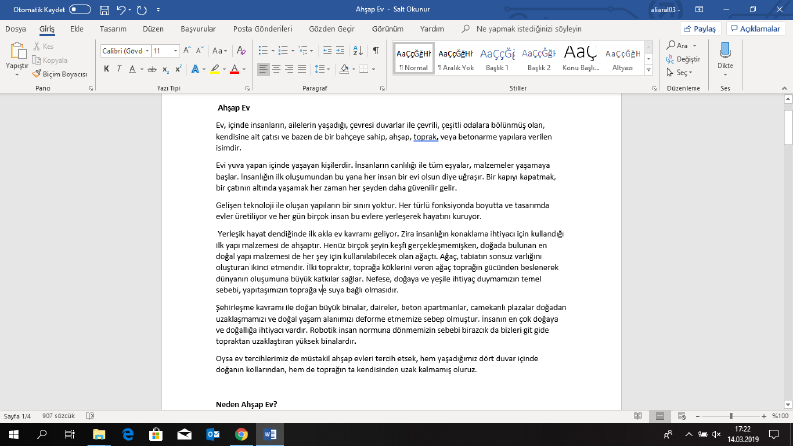This screenshot has height=446, width=793.
Task: Switch to web layout view in status bar
Action: [682, 416]
